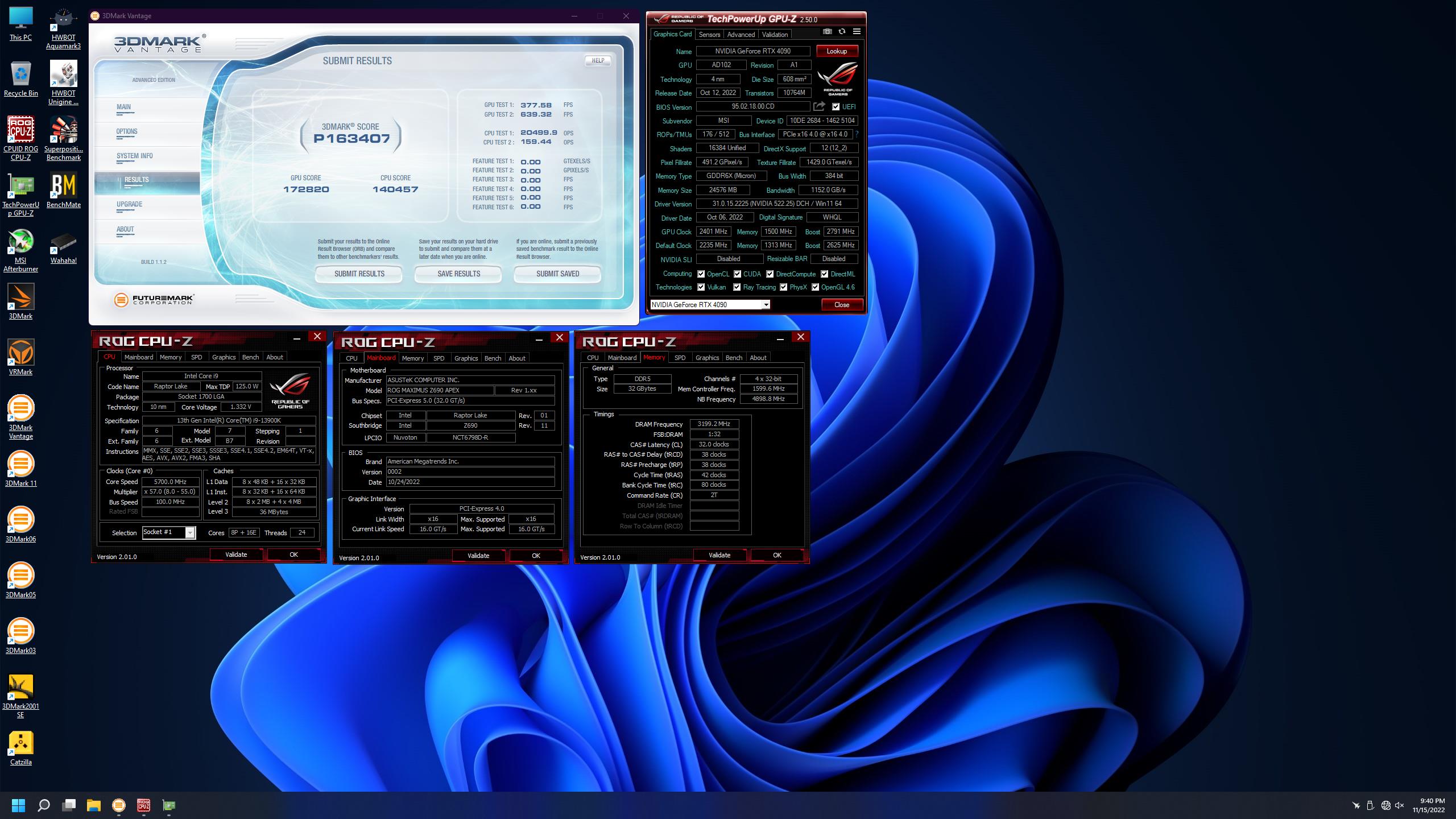Launch 3DMark03 desktop shortcut
This screenshot has height=819, width=1456.
click(x=21, y=636)
